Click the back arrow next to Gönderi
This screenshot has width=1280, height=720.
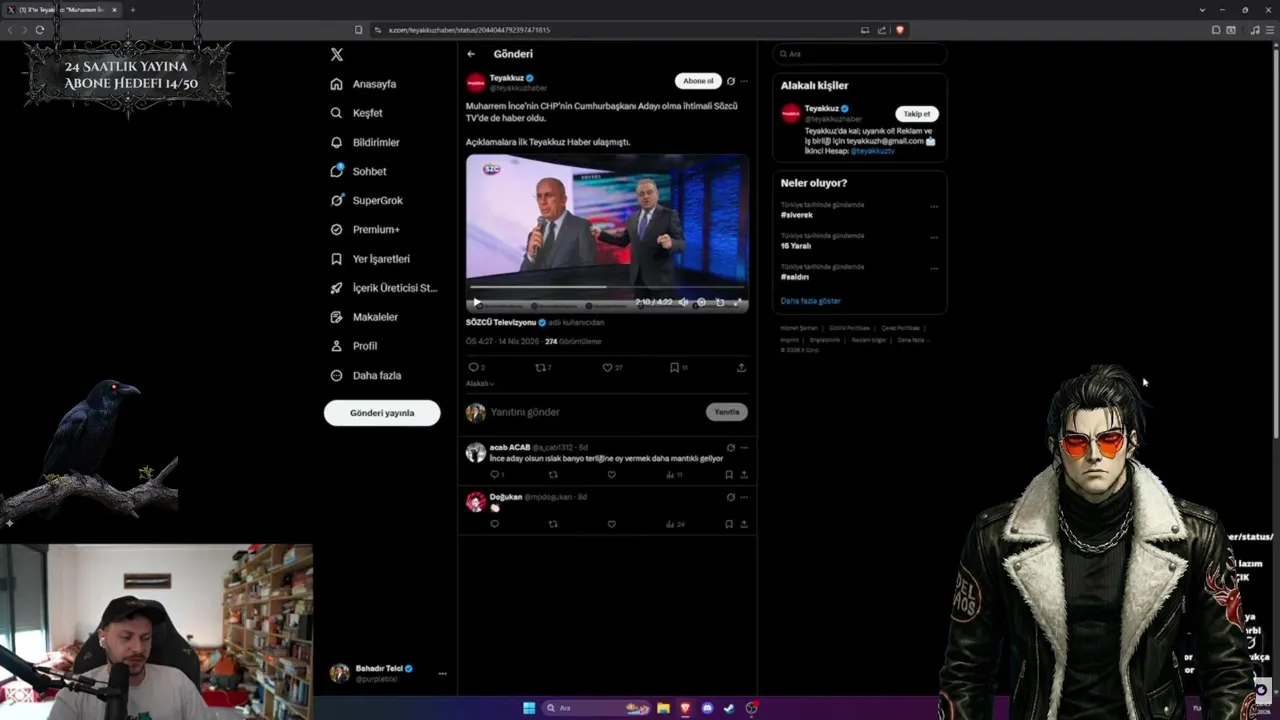pos(471,54)
